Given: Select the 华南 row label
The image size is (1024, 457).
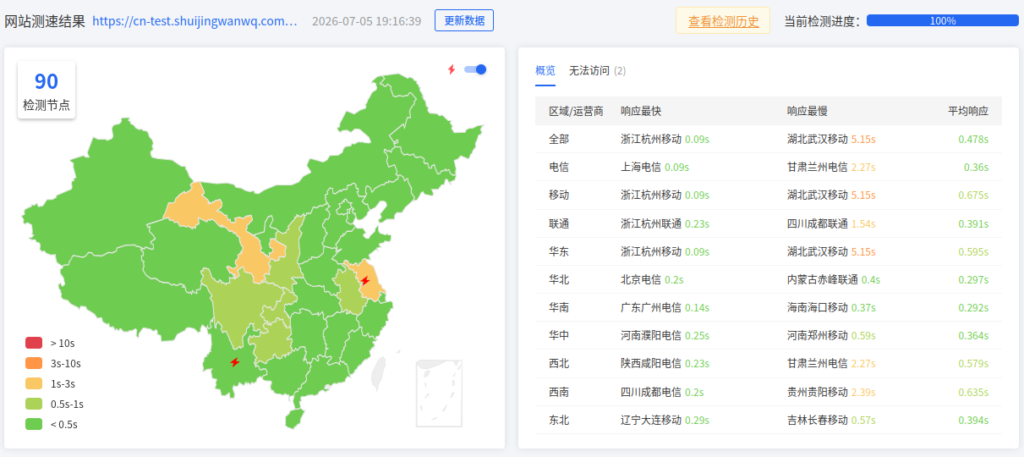Looking at the screenshot, I should 559,307.
